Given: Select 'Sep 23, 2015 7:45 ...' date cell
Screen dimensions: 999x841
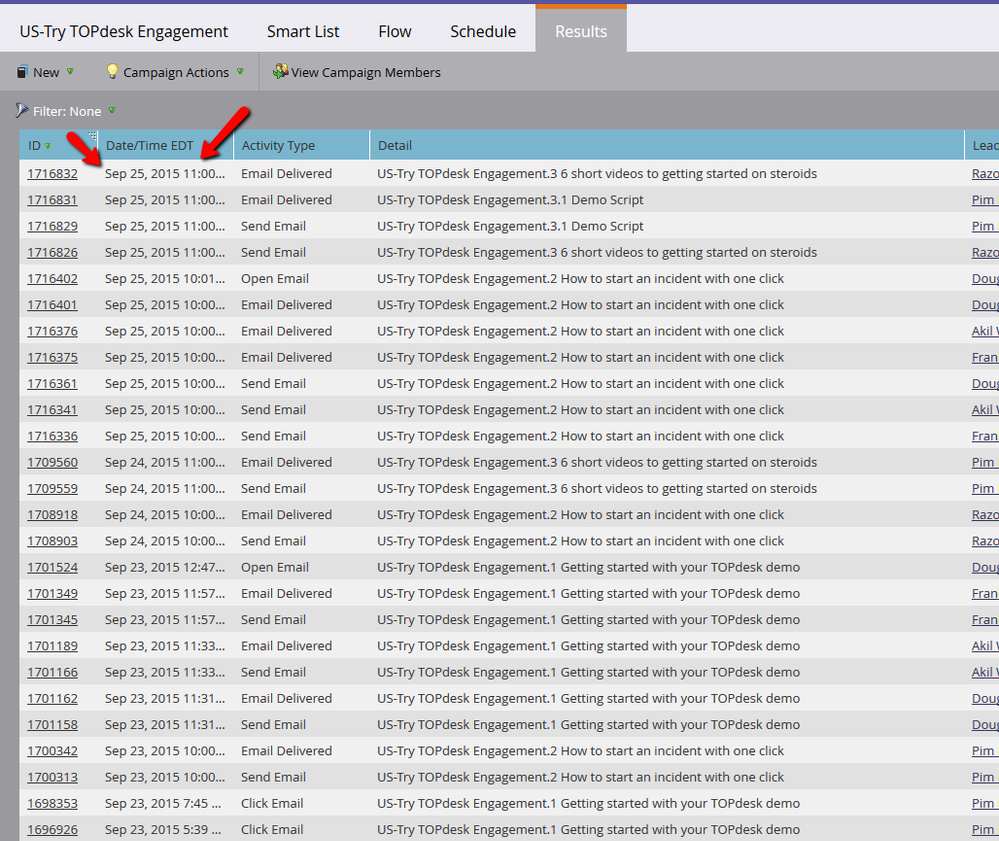Looking at the screenshot, I should click(163, 803).
